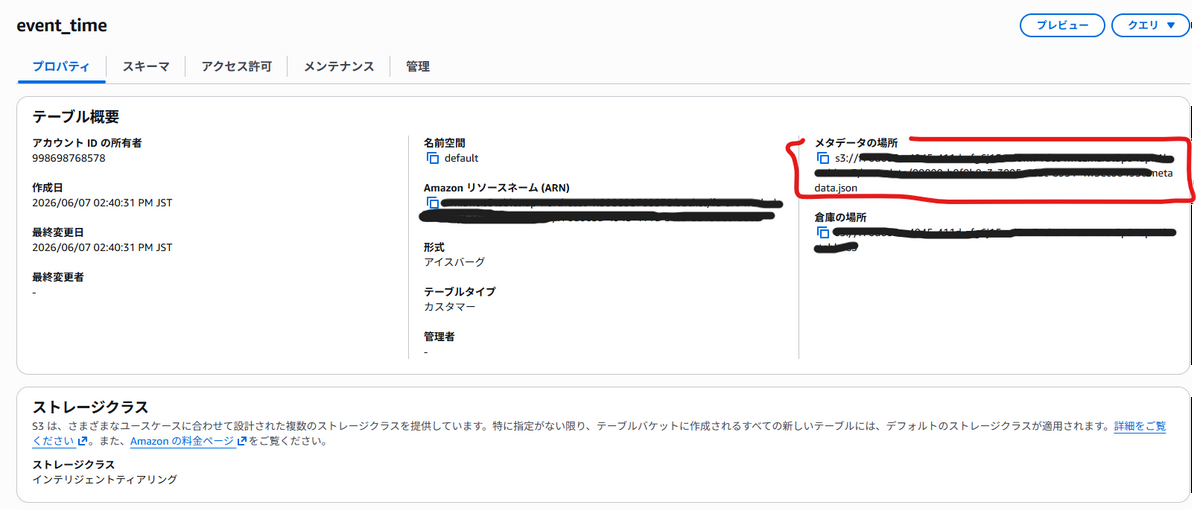Click the カスタマー table type value
This screenshot has width=1200, height=510.
click(x=449, y=307)
